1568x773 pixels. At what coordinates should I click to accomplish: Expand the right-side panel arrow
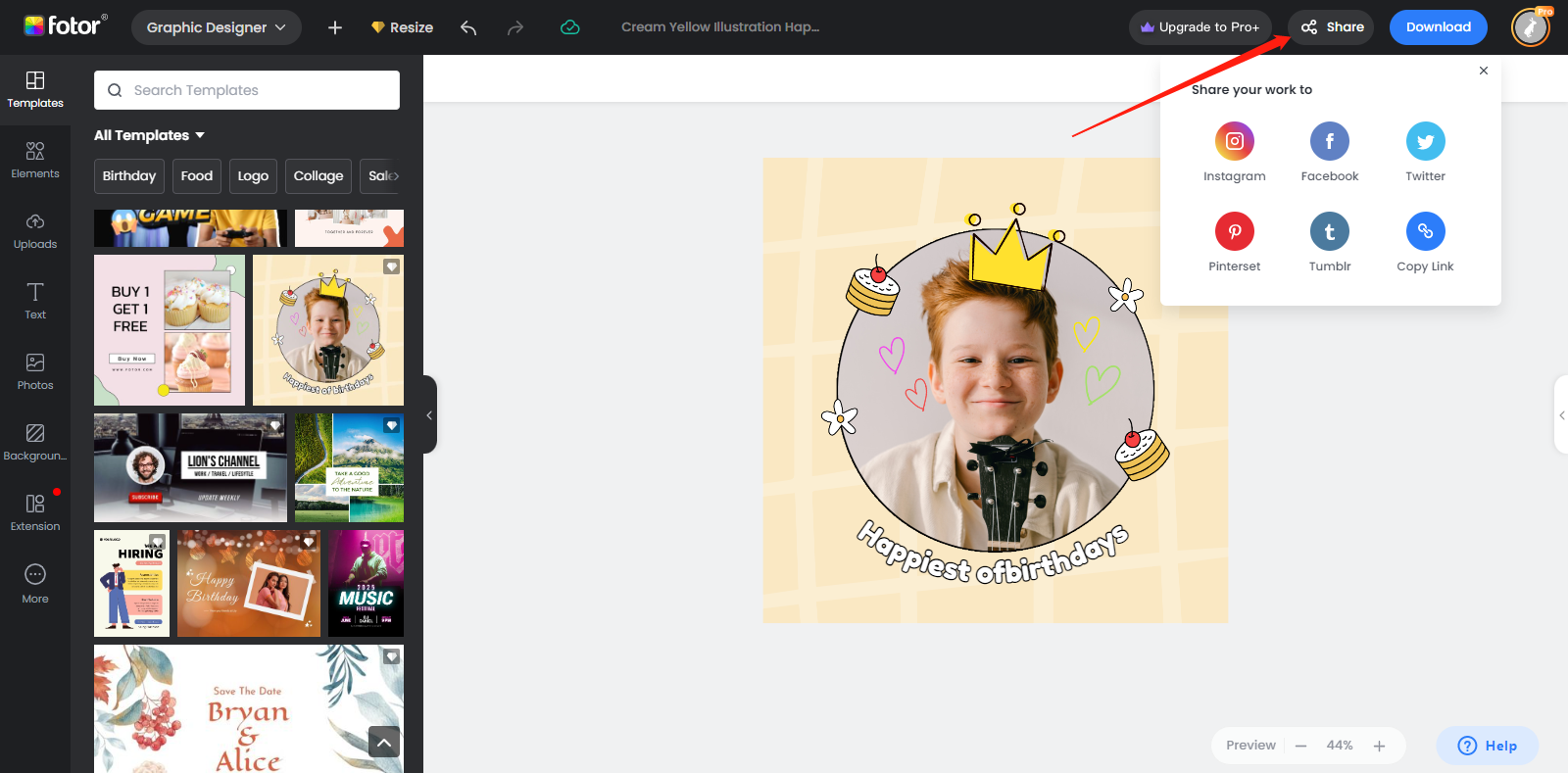tap(1561, 415)
